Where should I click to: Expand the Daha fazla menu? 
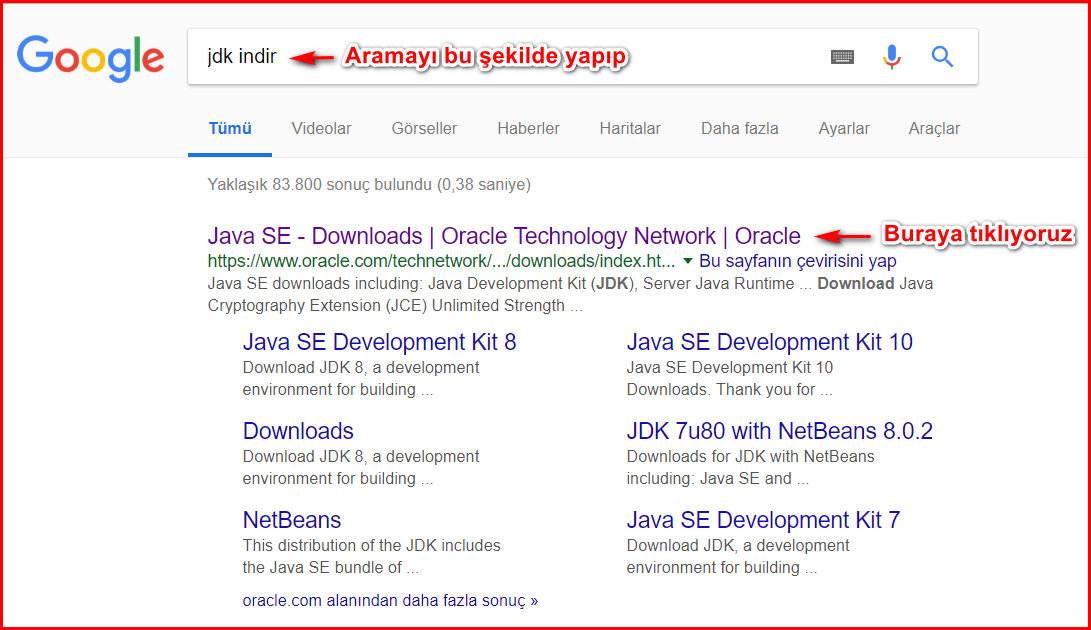739,129
